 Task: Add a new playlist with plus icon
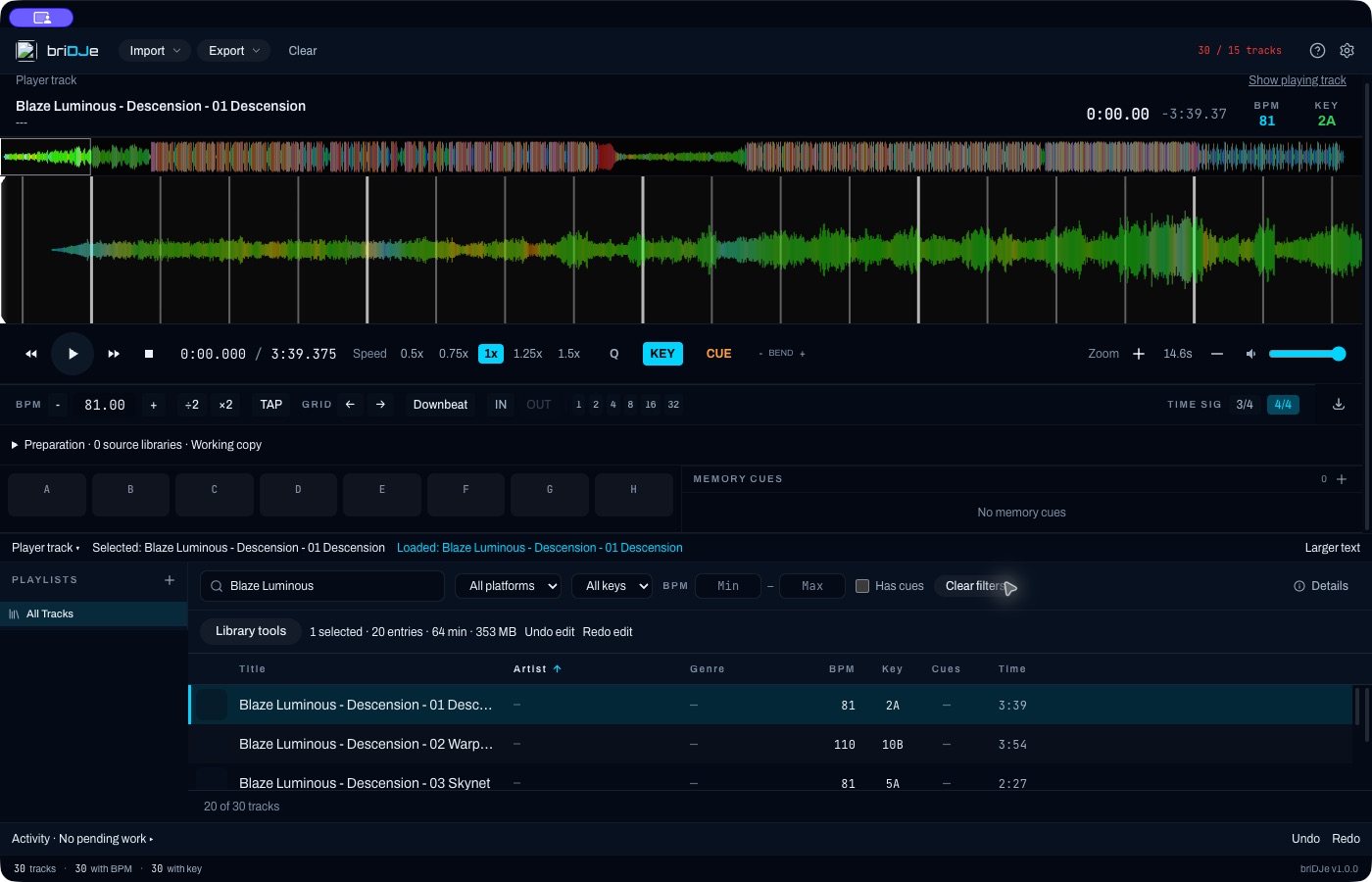(170, 580)
